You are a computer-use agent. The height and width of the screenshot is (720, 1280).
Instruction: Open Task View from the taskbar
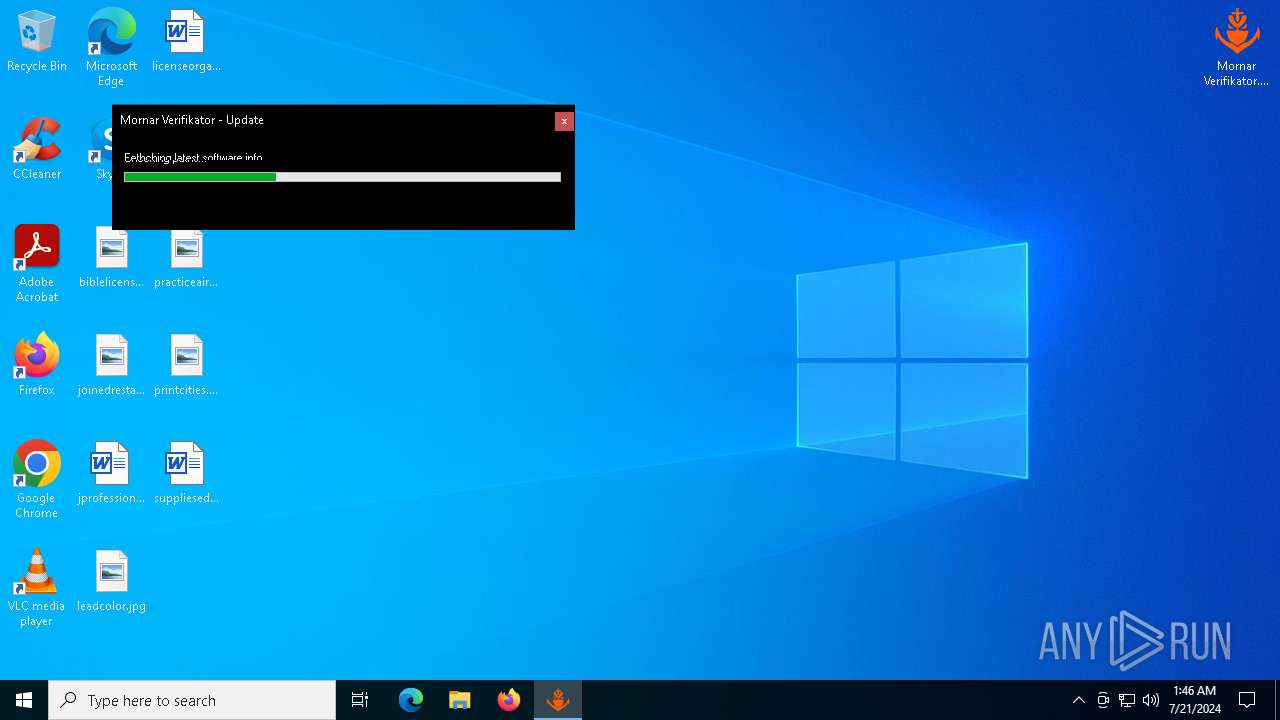coord(360,700)
